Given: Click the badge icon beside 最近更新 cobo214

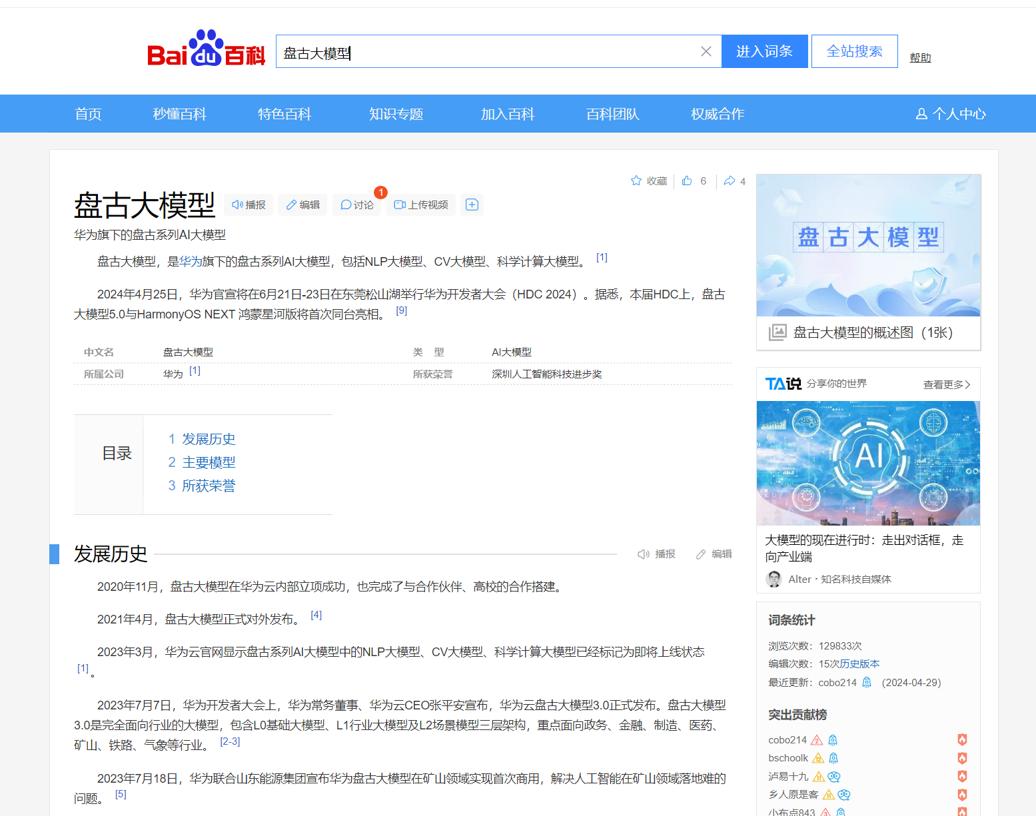Looking at the screenshot, I should coord(867,682).
